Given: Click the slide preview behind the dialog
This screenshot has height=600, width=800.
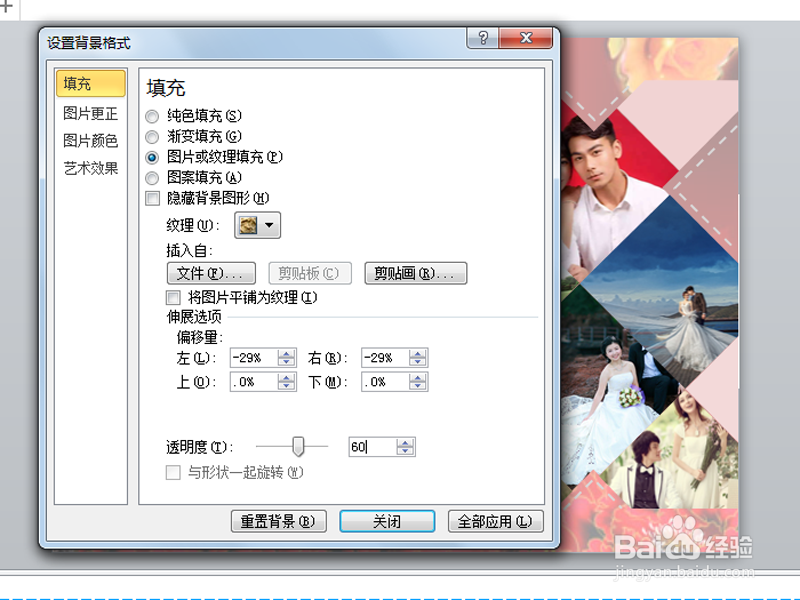Looking at the screenshot, I should 649,294.
